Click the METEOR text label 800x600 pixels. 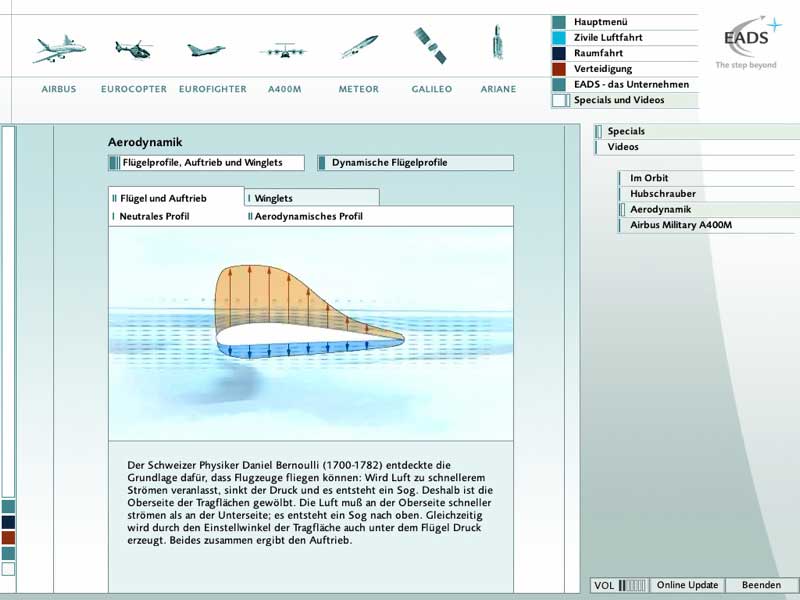tap(359, 89)
